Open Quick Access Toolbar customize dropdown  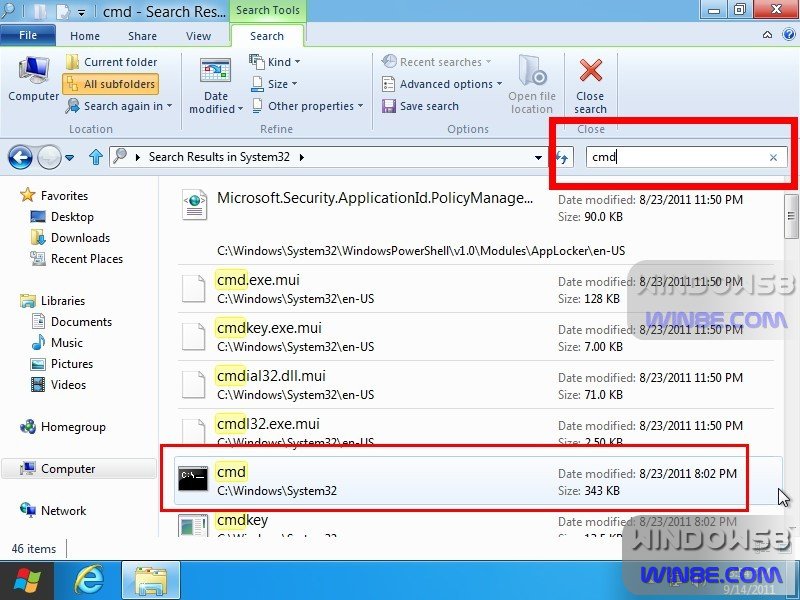coord(82,13)
